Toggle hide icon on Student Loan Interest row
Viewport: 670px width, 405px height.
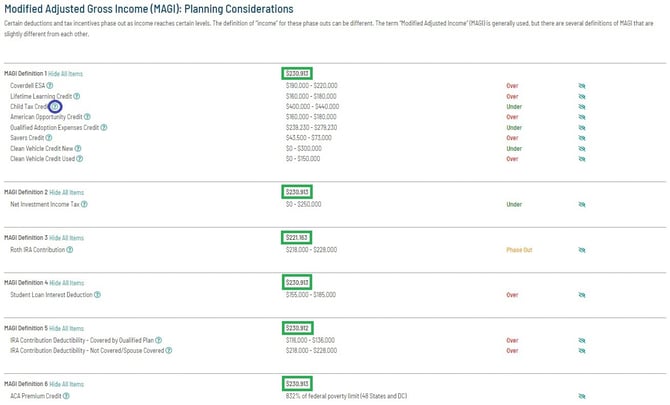click(x=582, y=296)
